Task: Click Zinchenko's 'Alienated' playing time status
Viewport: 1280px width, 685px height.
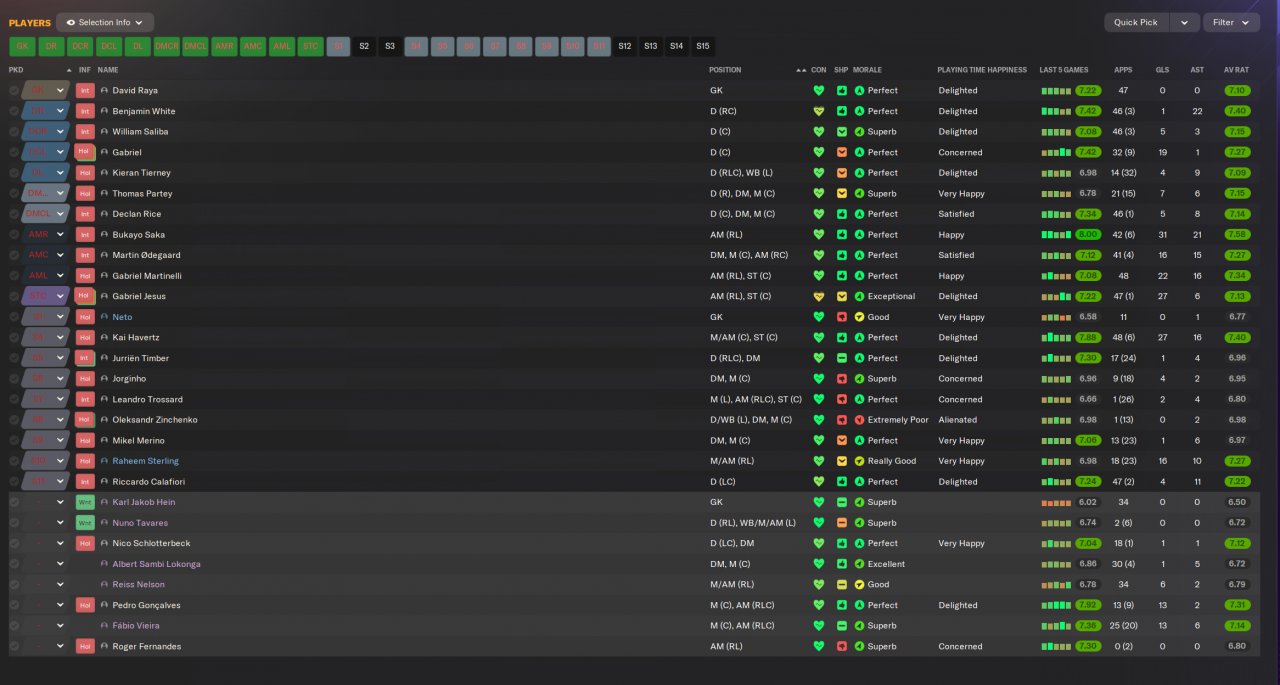Action: (958, 420)
